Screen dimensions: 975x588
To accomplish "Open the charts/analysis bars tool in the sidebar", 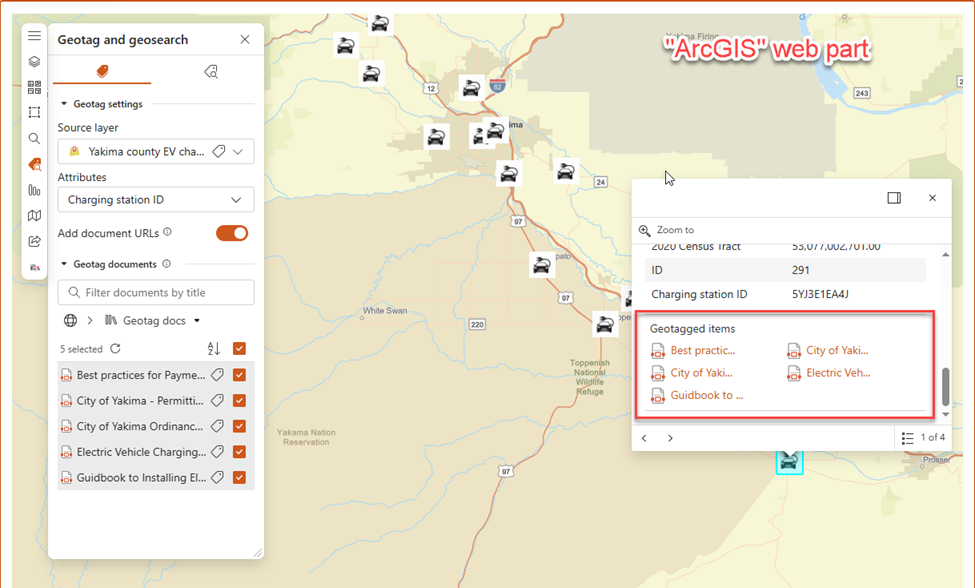I will tap(34, 190).
